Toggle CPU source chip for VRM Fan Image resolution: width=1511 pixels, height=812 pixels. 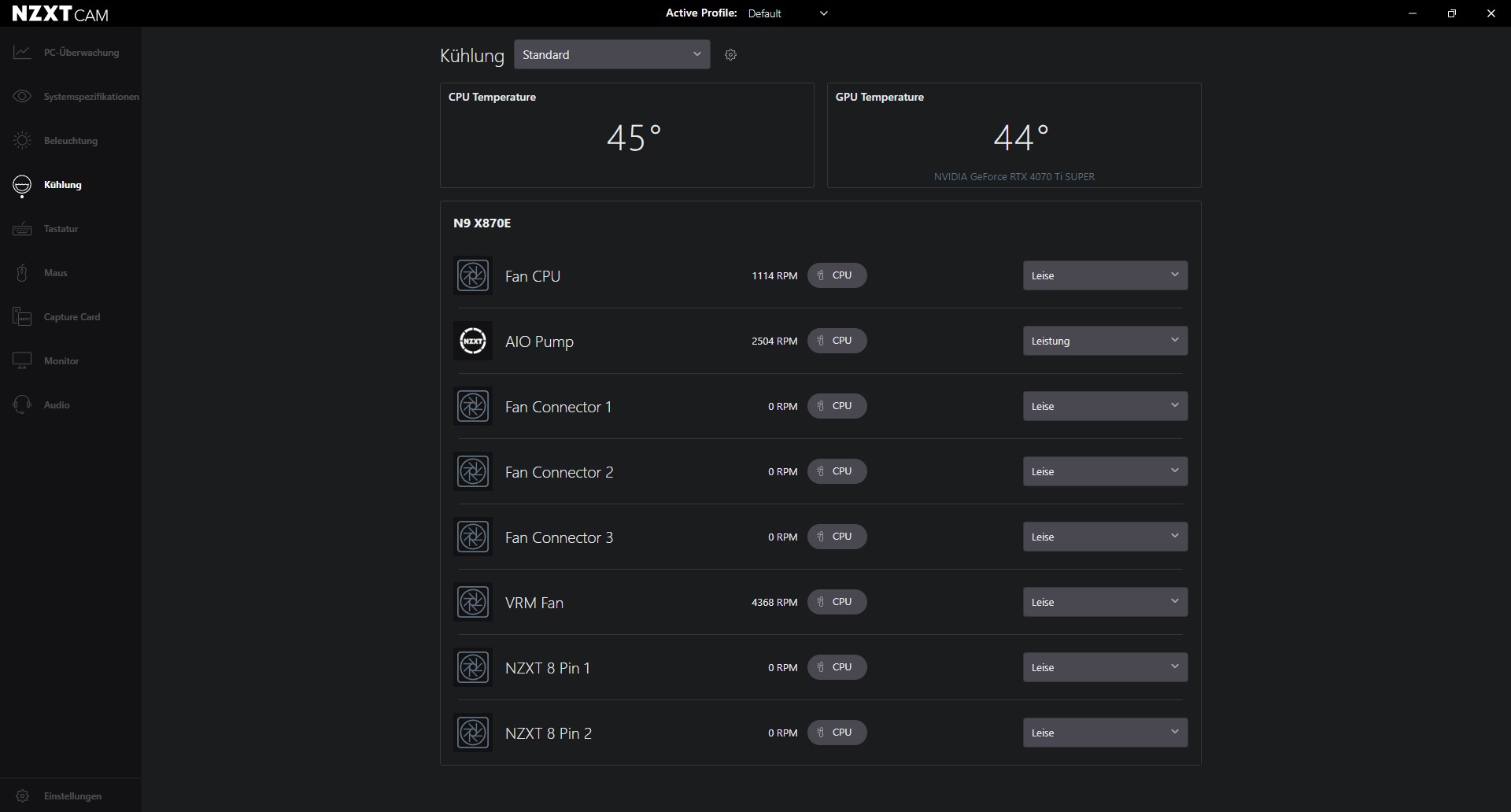tap(837, 602)
